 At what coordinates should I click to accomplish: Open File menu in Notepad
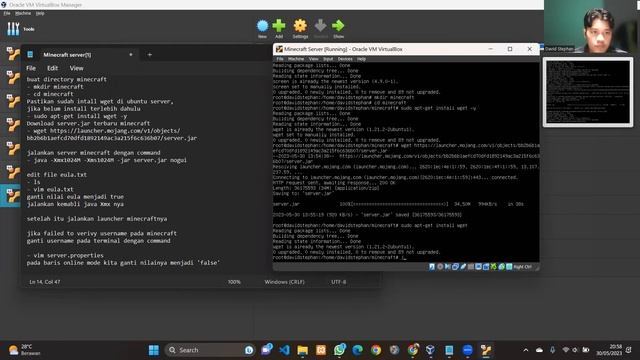point(31,68)
